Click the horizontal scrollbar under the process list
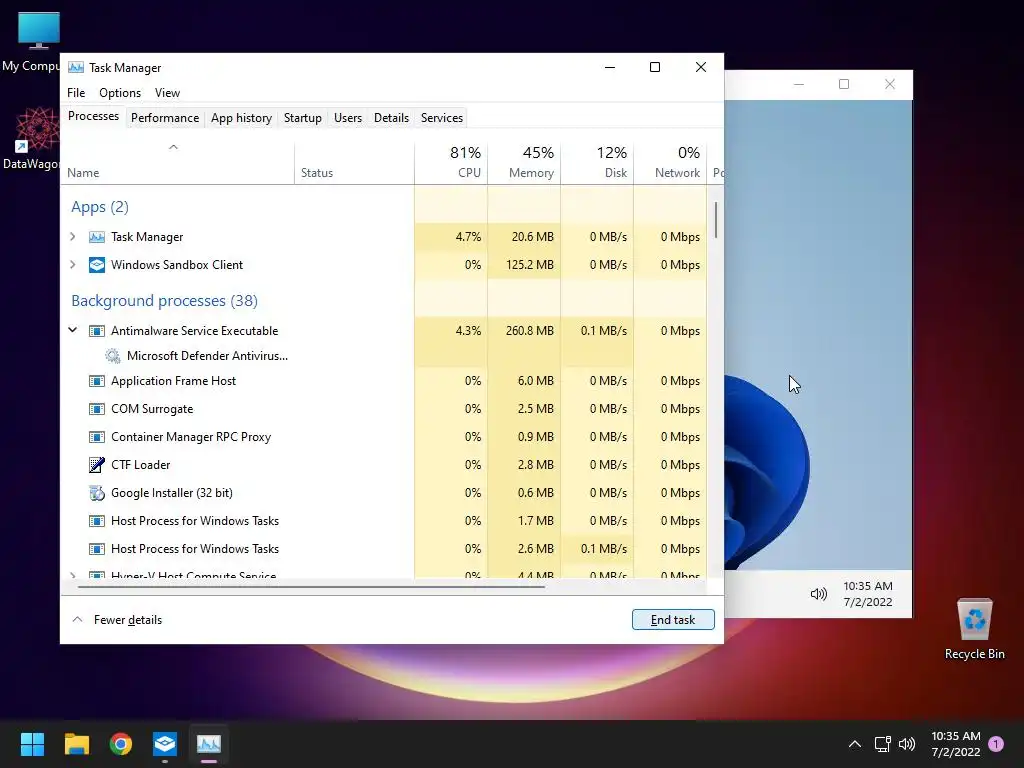Image resolution: width=1024 pixels, height=768 pixels. pyautogui.click(x=311, y=586)
